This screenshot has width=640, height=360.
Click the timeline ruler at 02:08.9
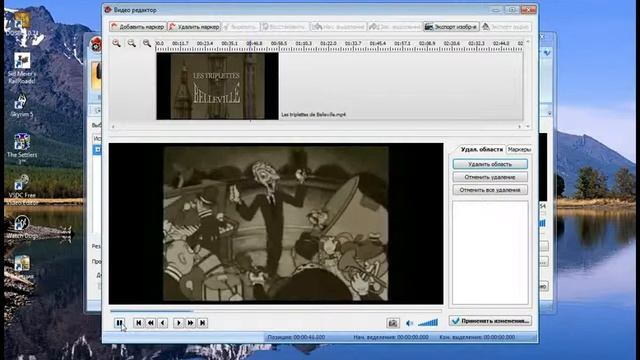[427, 43]
